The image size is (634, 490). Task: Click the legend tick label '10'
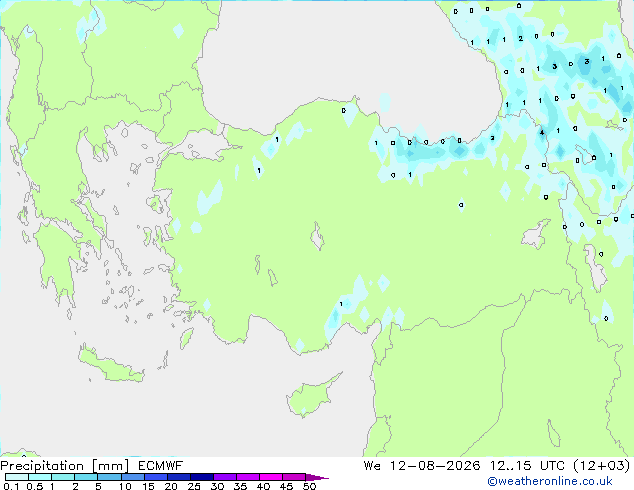click(125, 486)
